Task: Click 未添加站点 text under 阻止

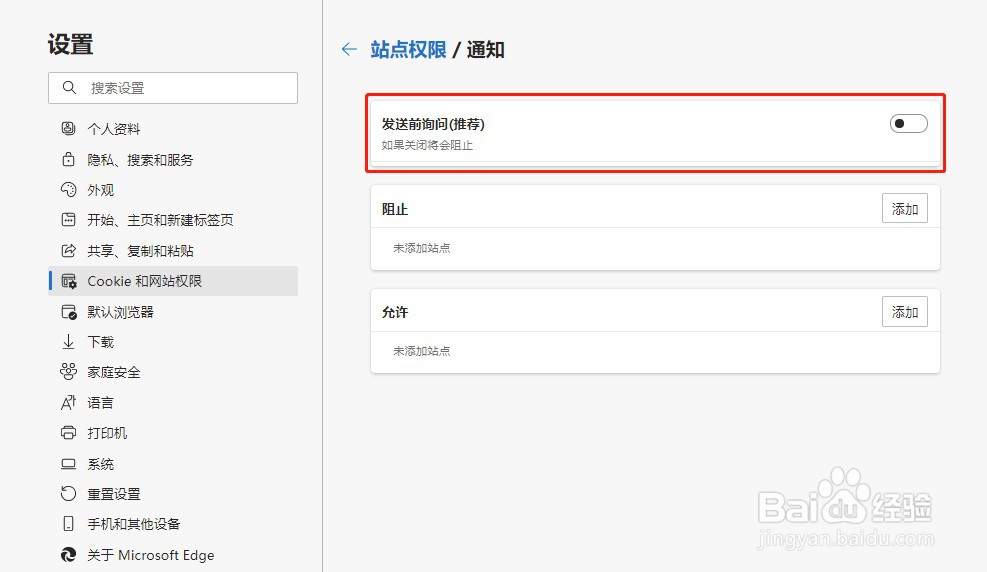Action: click(422, 248)
